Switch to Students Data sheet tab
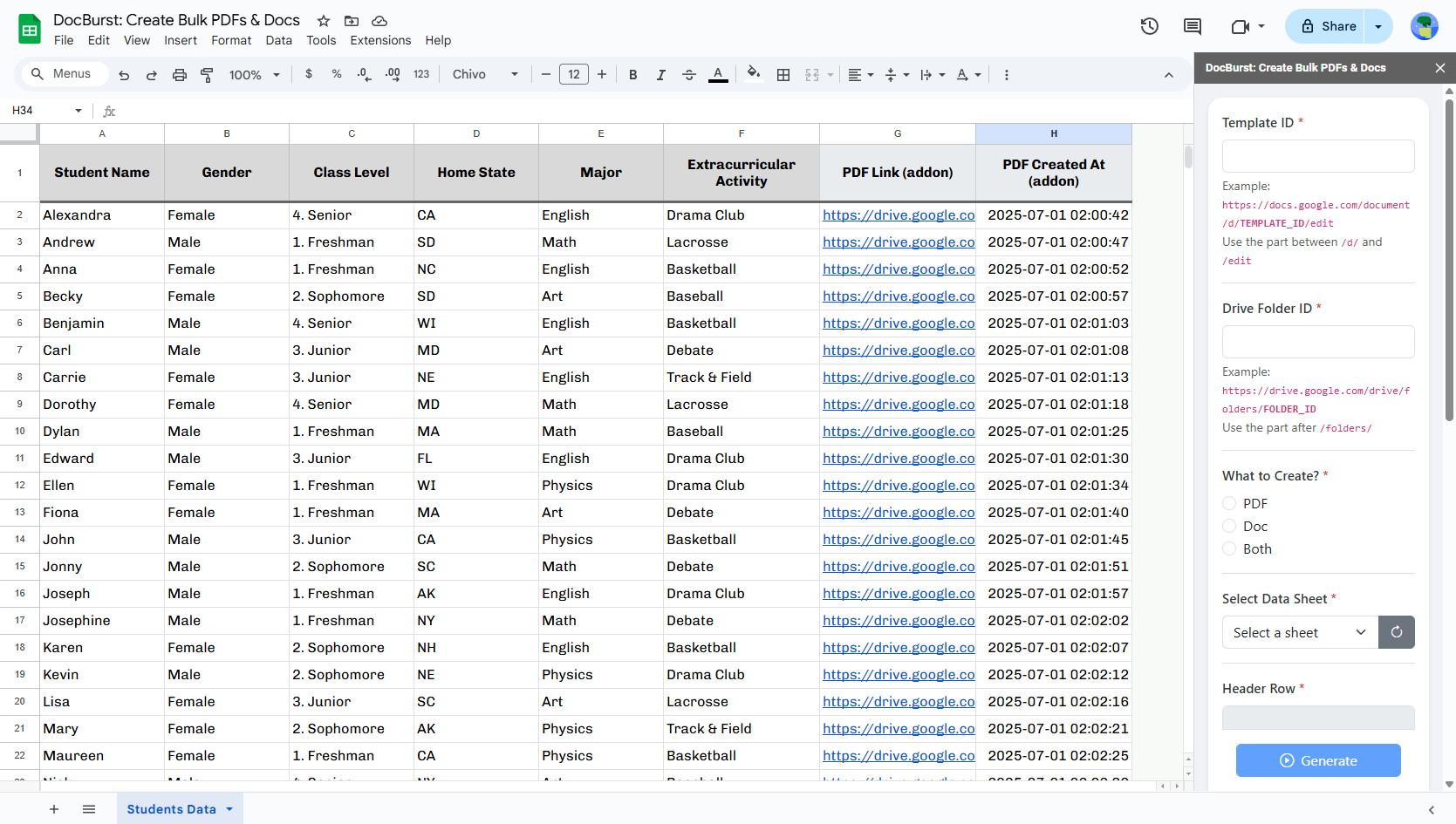1456x824 pixels. [172, 809]
